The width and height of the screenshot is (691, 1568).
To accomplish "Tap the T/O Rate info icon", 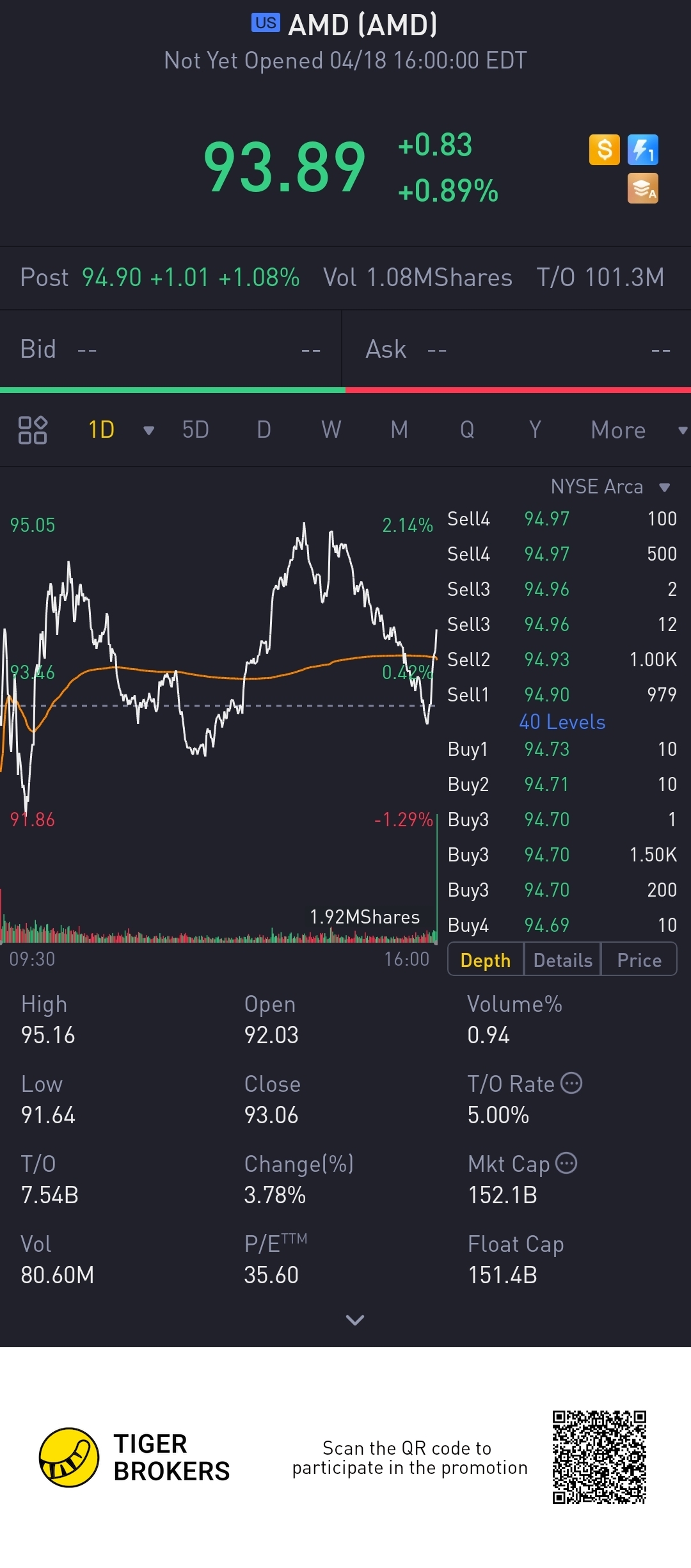I will click(571, 1083).
